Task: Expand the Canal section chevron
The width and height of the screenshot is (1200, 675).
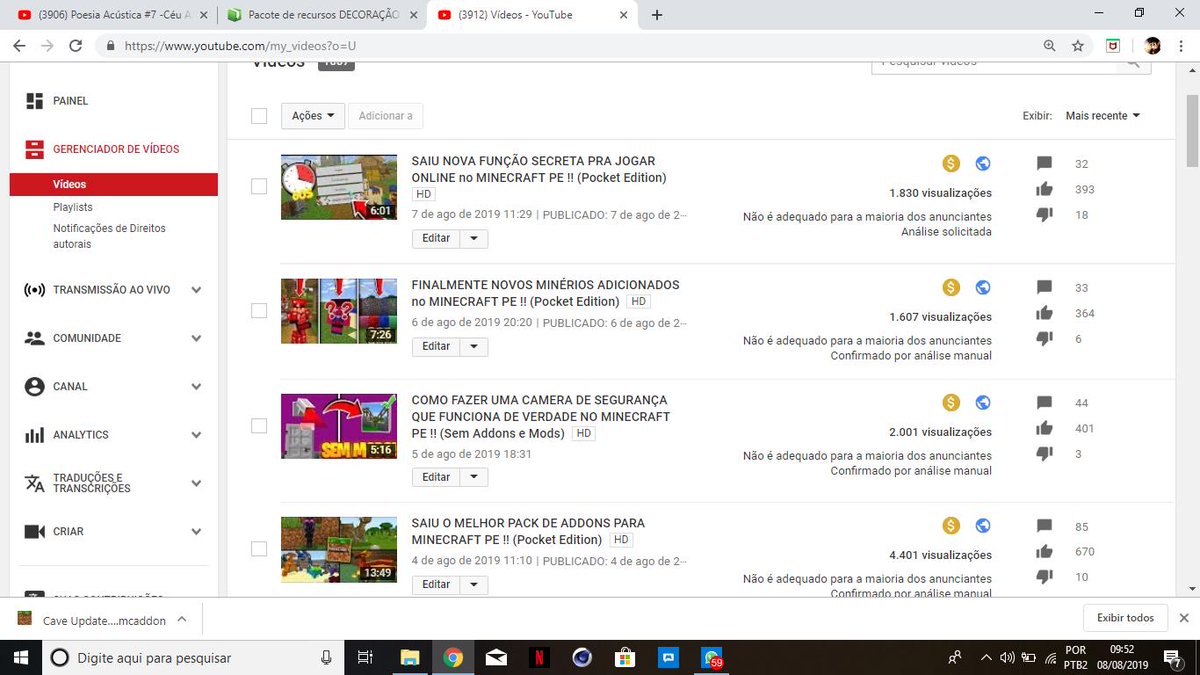Action: coord(196,386)
